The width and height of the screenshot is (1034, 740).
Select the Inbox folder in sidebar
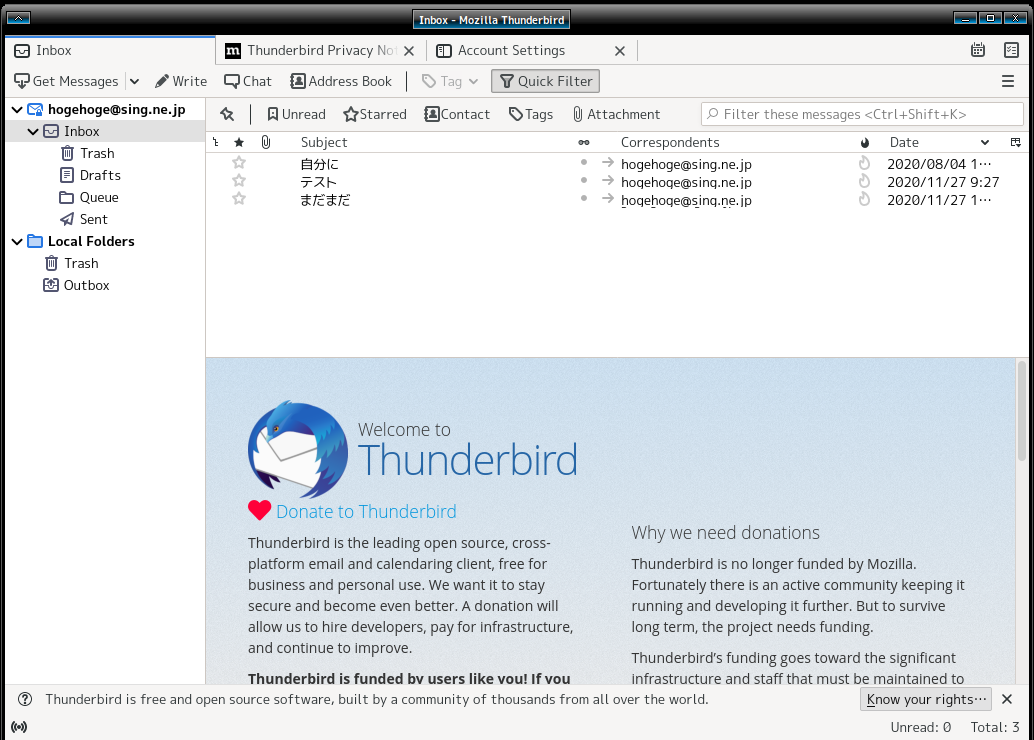coord(81,131)
